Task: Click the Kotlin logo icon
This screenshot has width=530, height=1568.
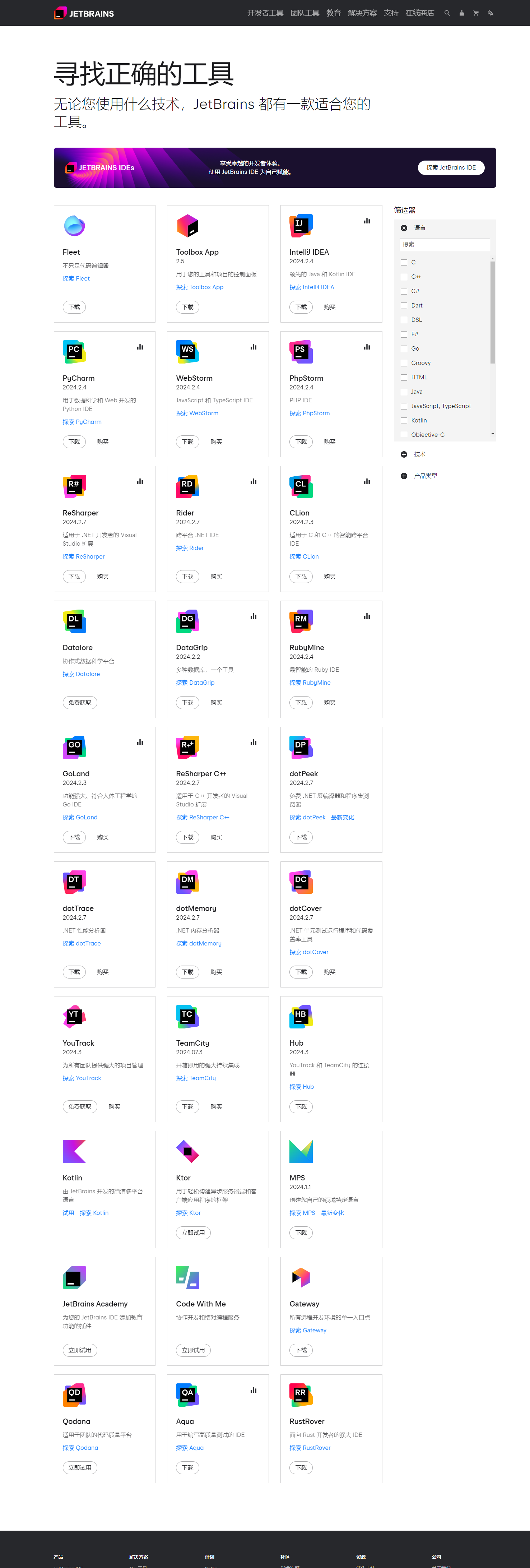Action: tap(74, 1151)
